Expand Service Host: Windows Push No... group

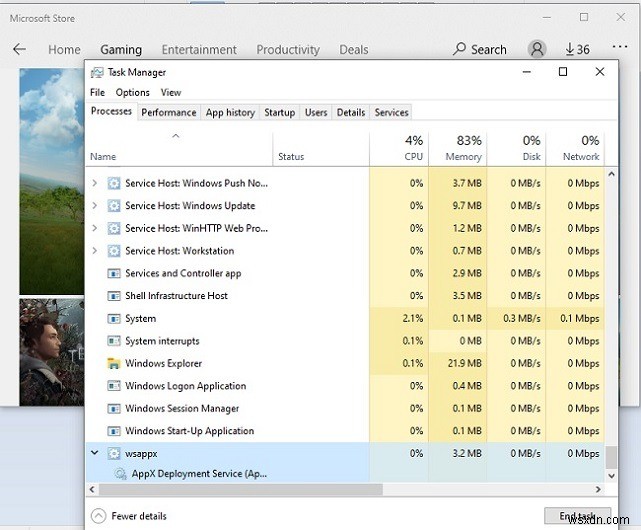point(94,183)
